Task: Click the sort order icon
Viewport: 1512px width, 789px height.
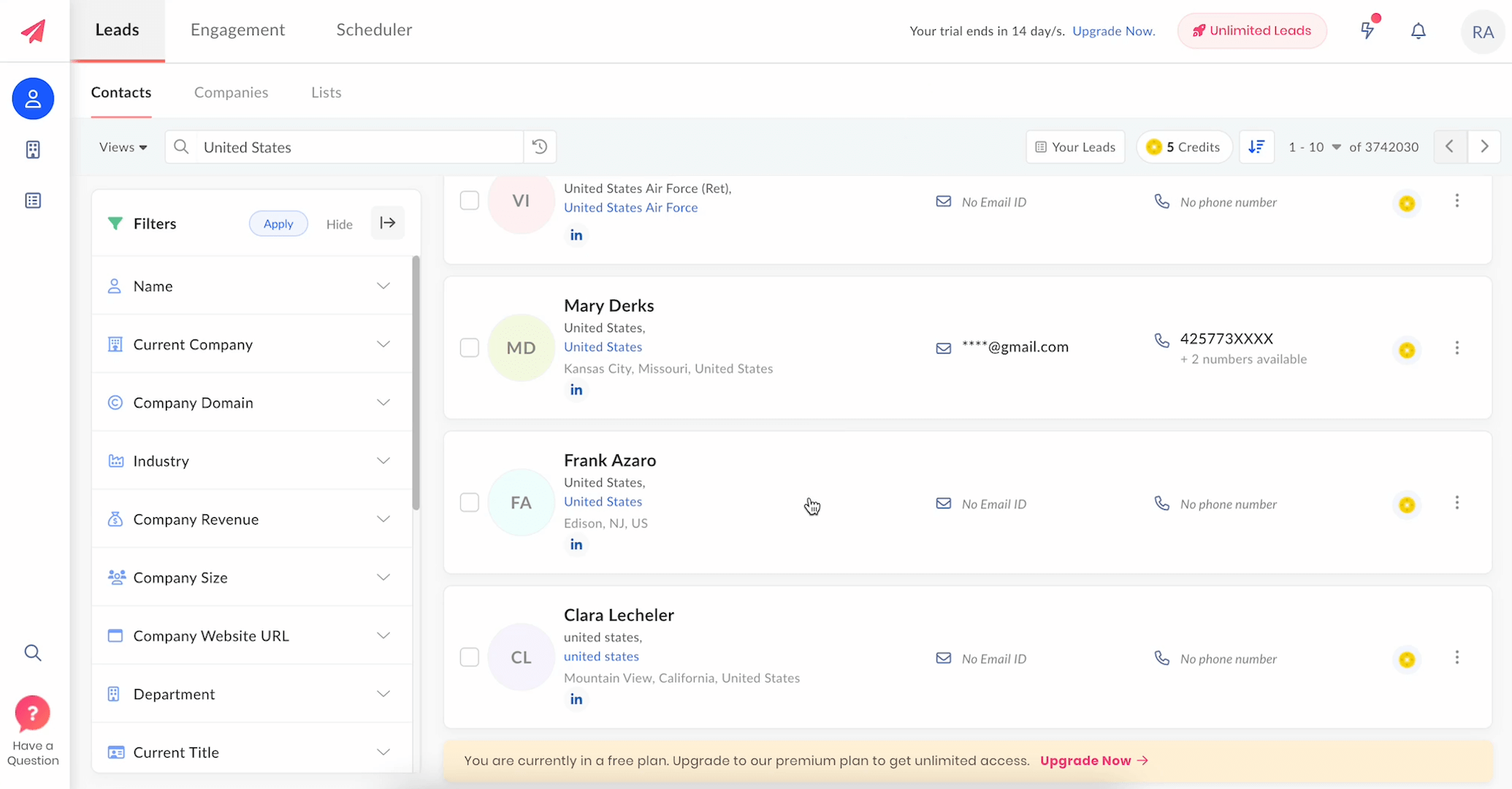Action: (1257, 147)
